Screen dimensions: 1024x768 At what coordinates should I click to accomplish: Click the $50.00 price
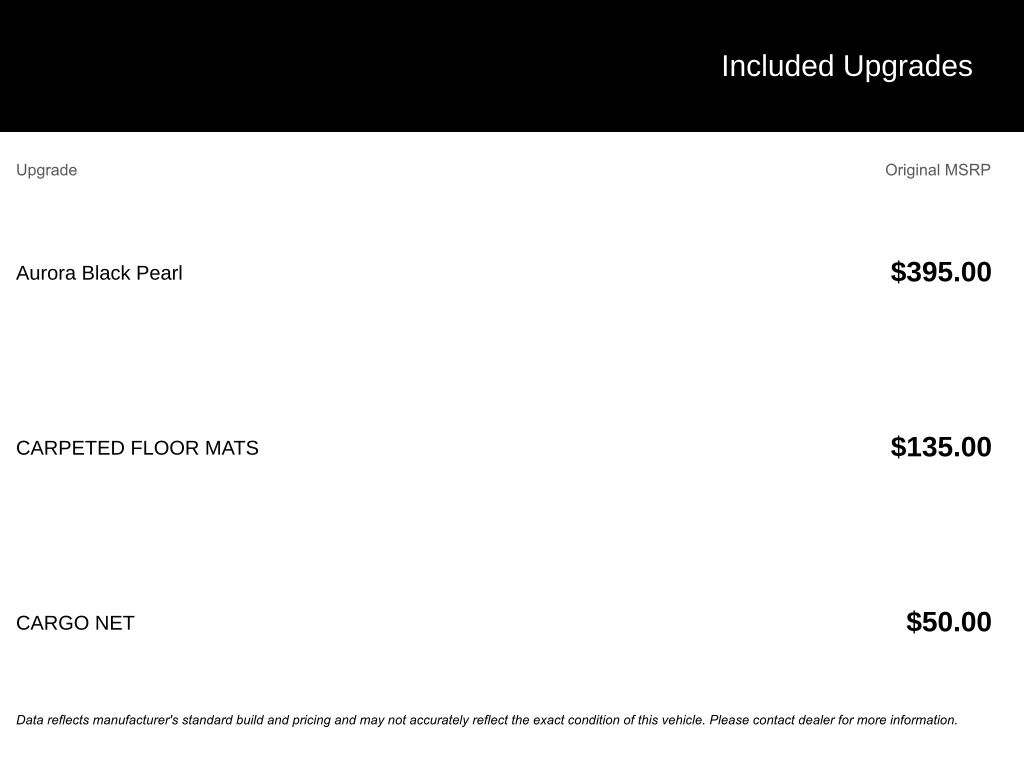coord(948,622)
